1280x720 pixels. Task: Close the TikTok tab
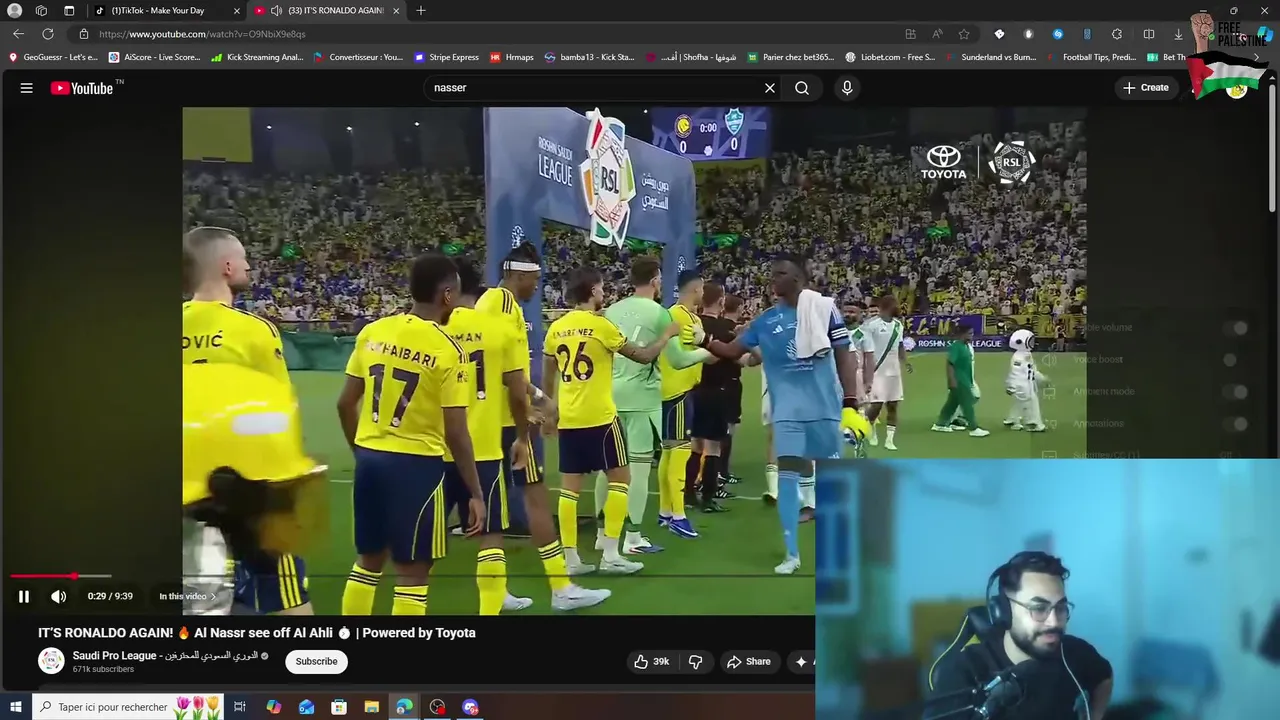pyautogui.click(x=237, y=10)
